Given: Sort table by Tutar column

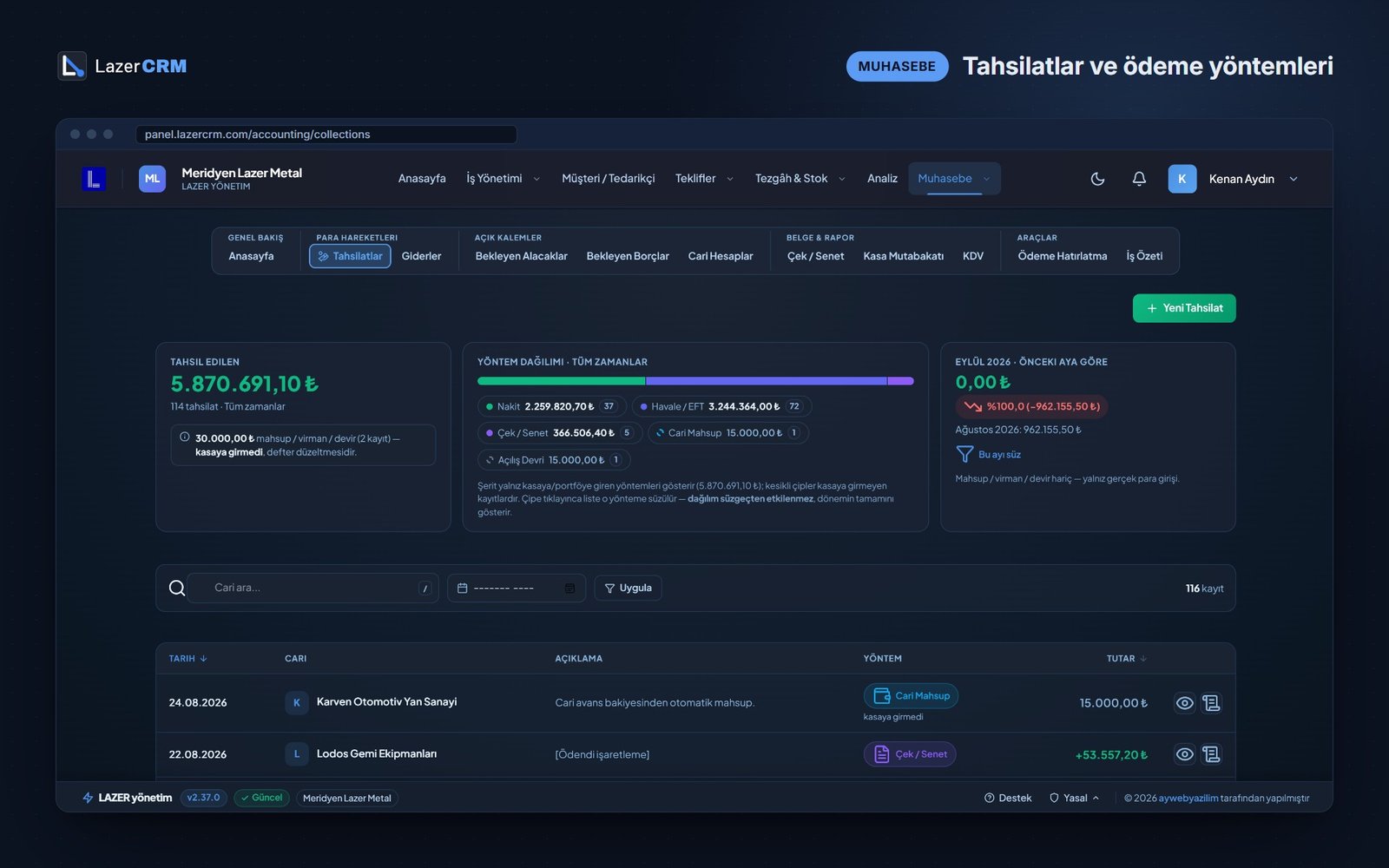Looking at the screenshot, I should (1126, 659).
